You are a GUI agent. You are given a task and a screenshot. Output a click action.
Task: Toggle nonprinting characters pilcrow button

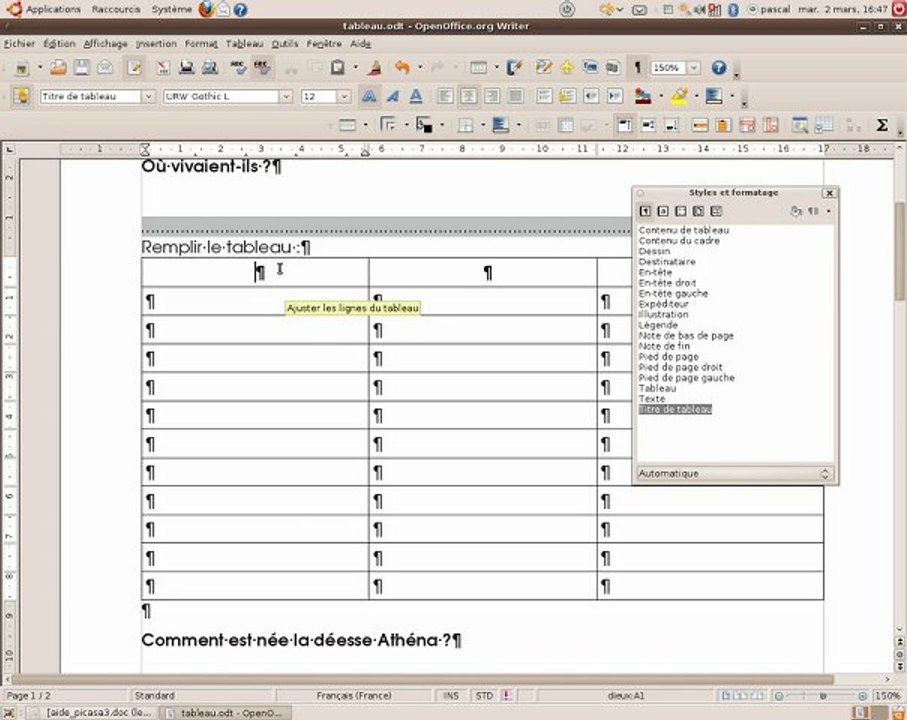pos(637,68)
